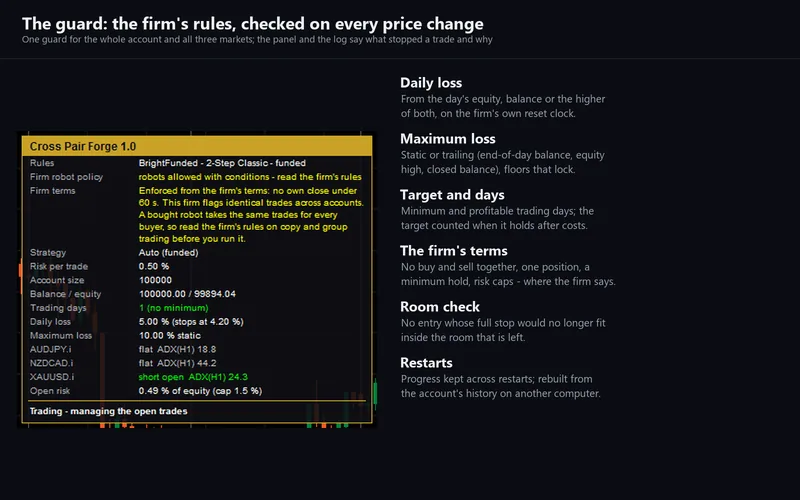The height and width of the screenshot is (500, 800).
Task: Click the Account size value 100000
Action: tap(155, 280)
